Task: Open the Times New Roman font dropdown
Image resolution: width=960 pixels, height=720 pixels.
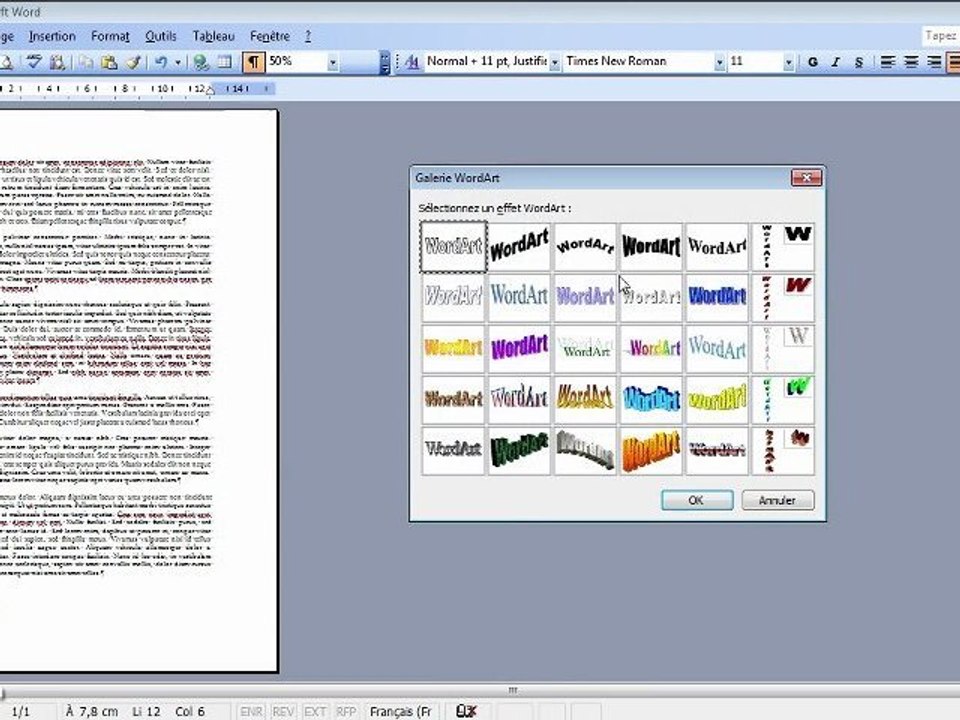Action: coord(719,62)
